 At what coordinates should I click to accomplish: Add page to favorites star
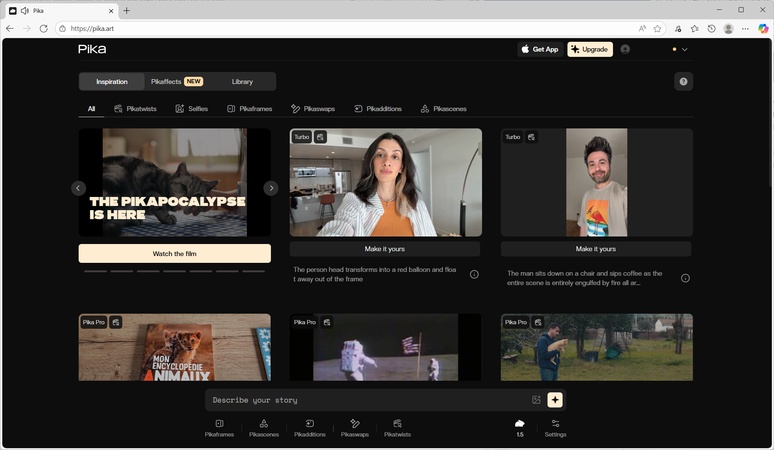[657, 29]
